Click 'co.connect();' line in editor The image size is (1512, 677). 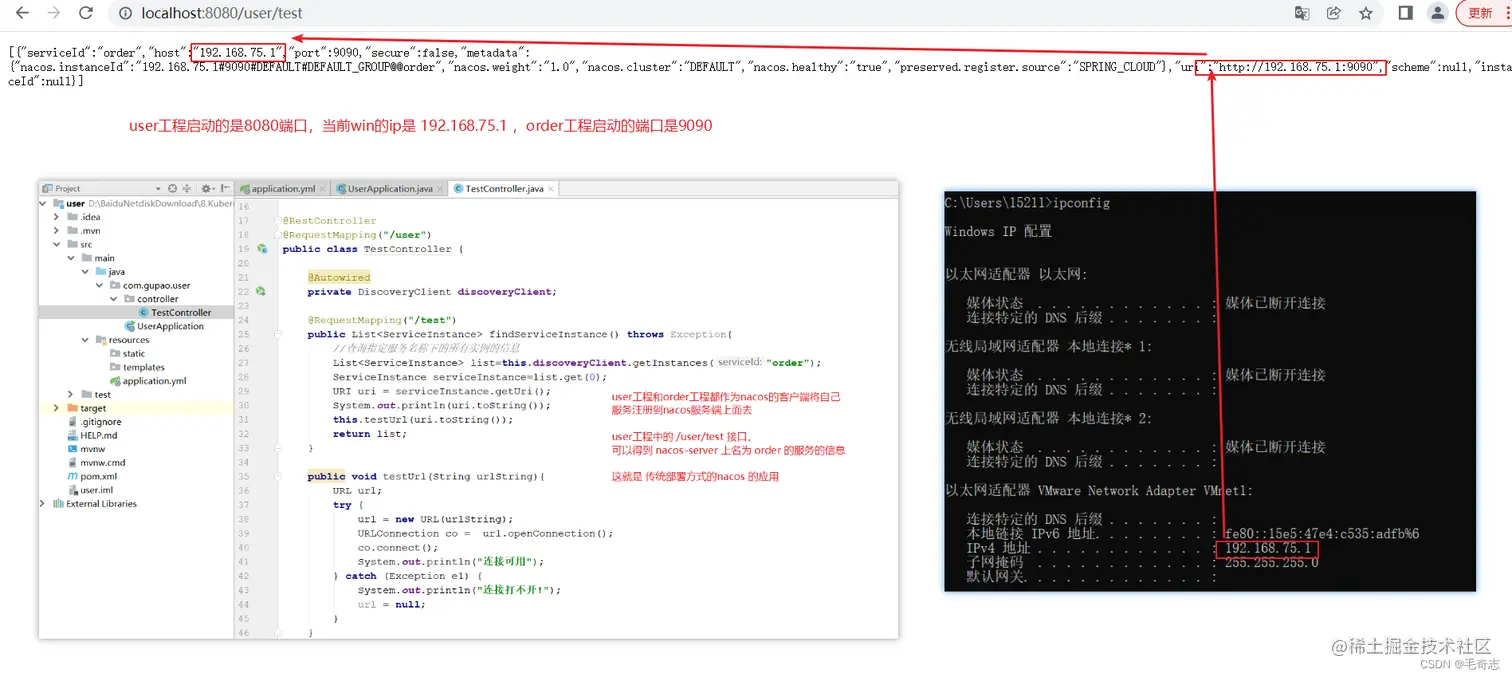(398, 548)
